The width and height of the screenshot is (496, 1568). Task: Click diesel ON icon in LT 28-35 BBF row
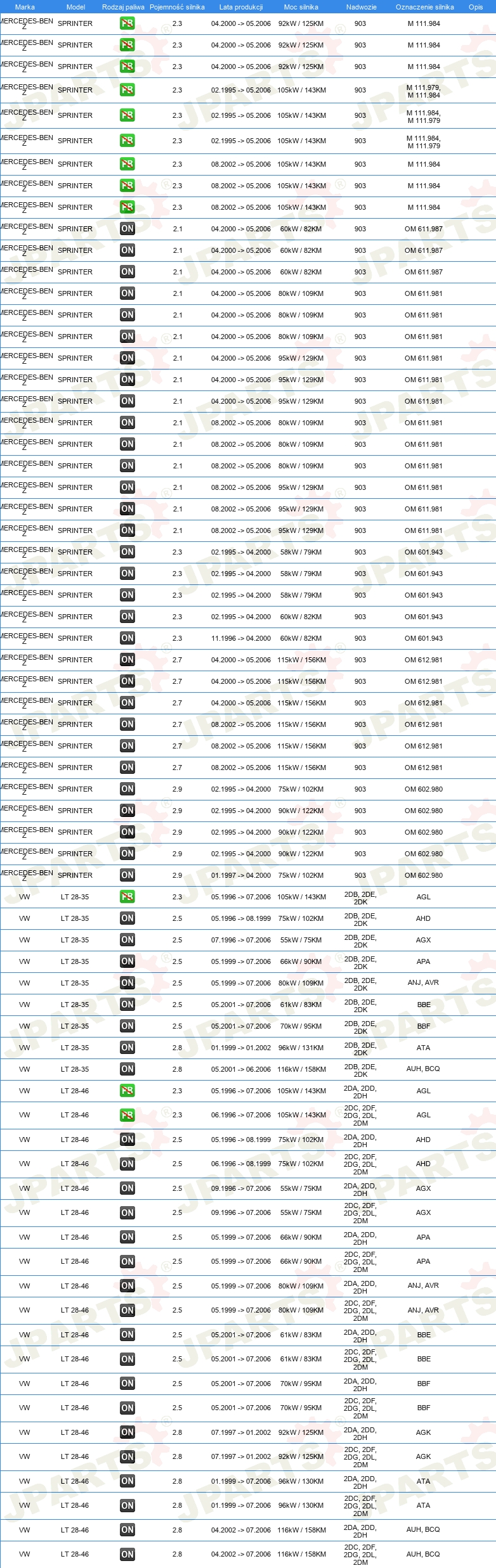tap(127, 1026)
